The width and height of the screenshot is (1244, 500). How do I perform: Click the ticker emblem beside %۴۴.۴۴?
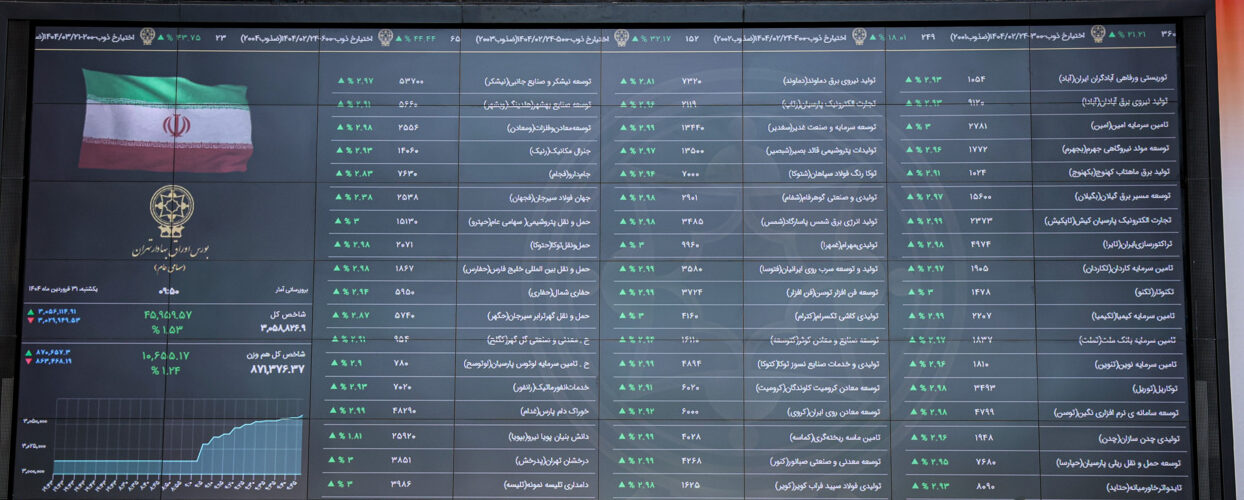(x=385, y=38)
